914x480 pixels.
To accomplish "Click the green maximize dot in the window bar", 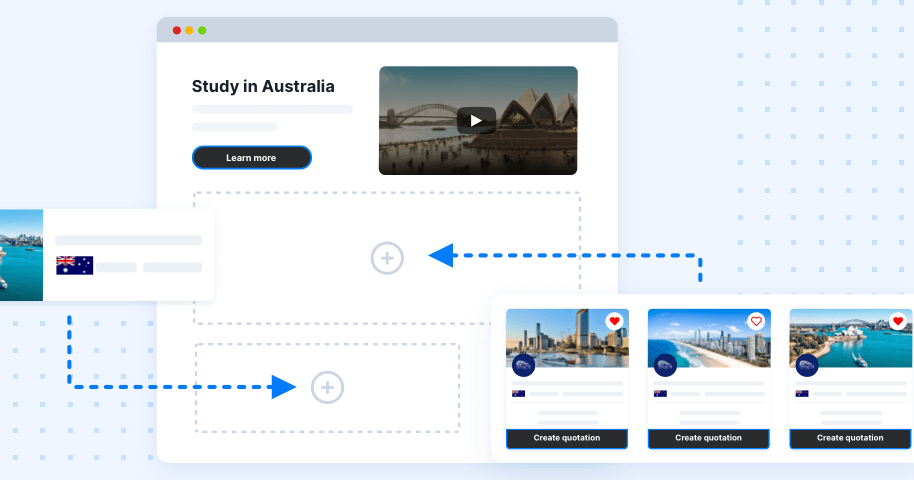I will click(202, 30).
